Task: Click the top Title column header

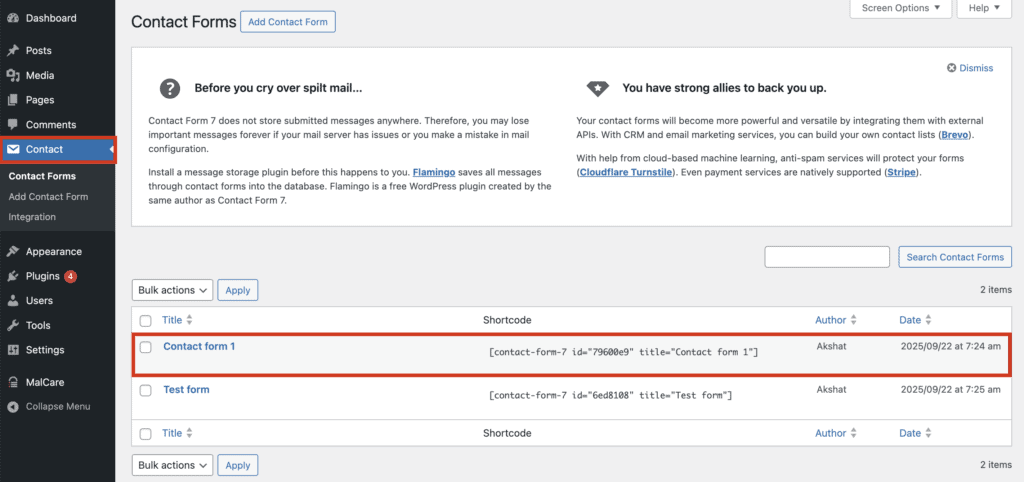Action: [172, 320]
